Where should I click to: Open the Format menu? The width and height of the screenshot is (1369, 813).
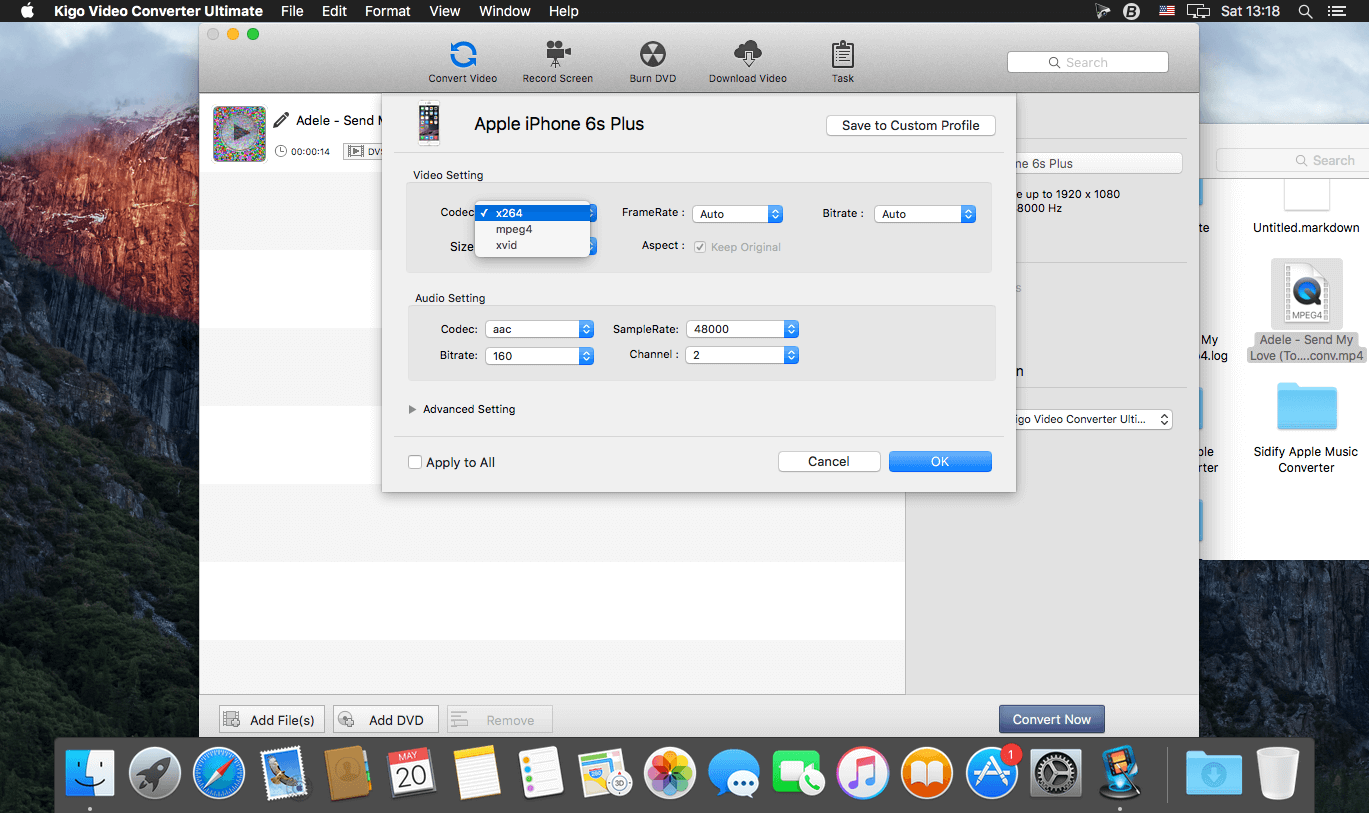(388, 11)
